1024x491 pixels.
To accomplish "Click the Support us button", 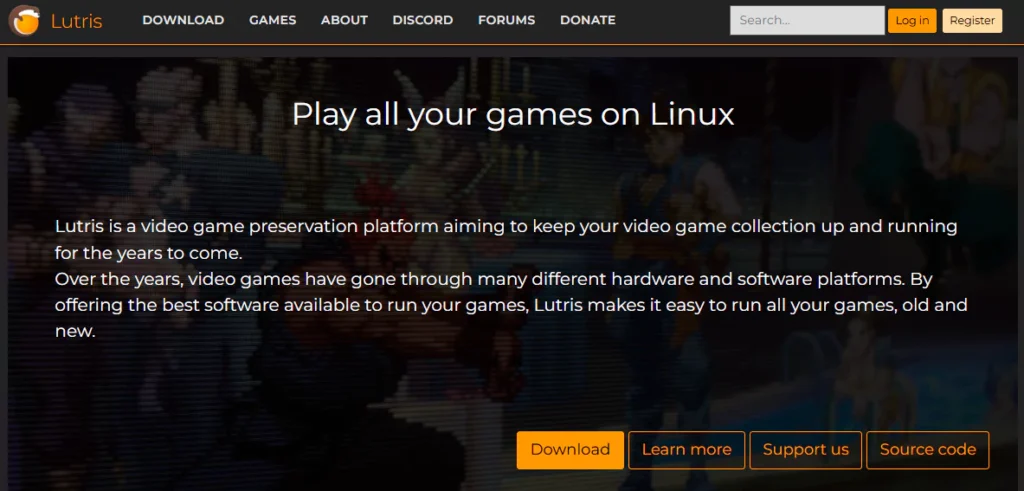I will point(805,450).
